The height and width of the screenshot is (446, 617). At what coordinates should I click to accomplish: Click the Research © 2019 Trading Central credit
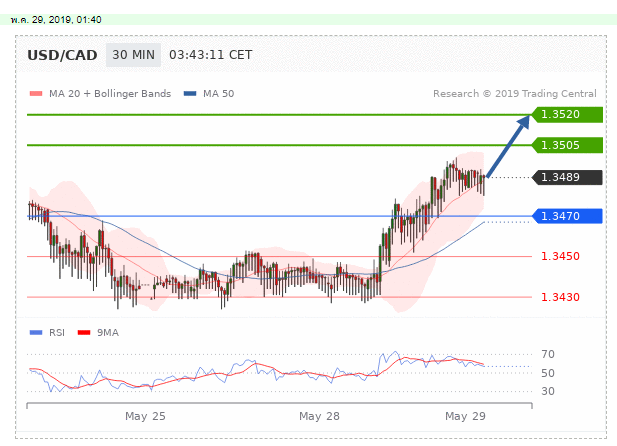[515, 94]
